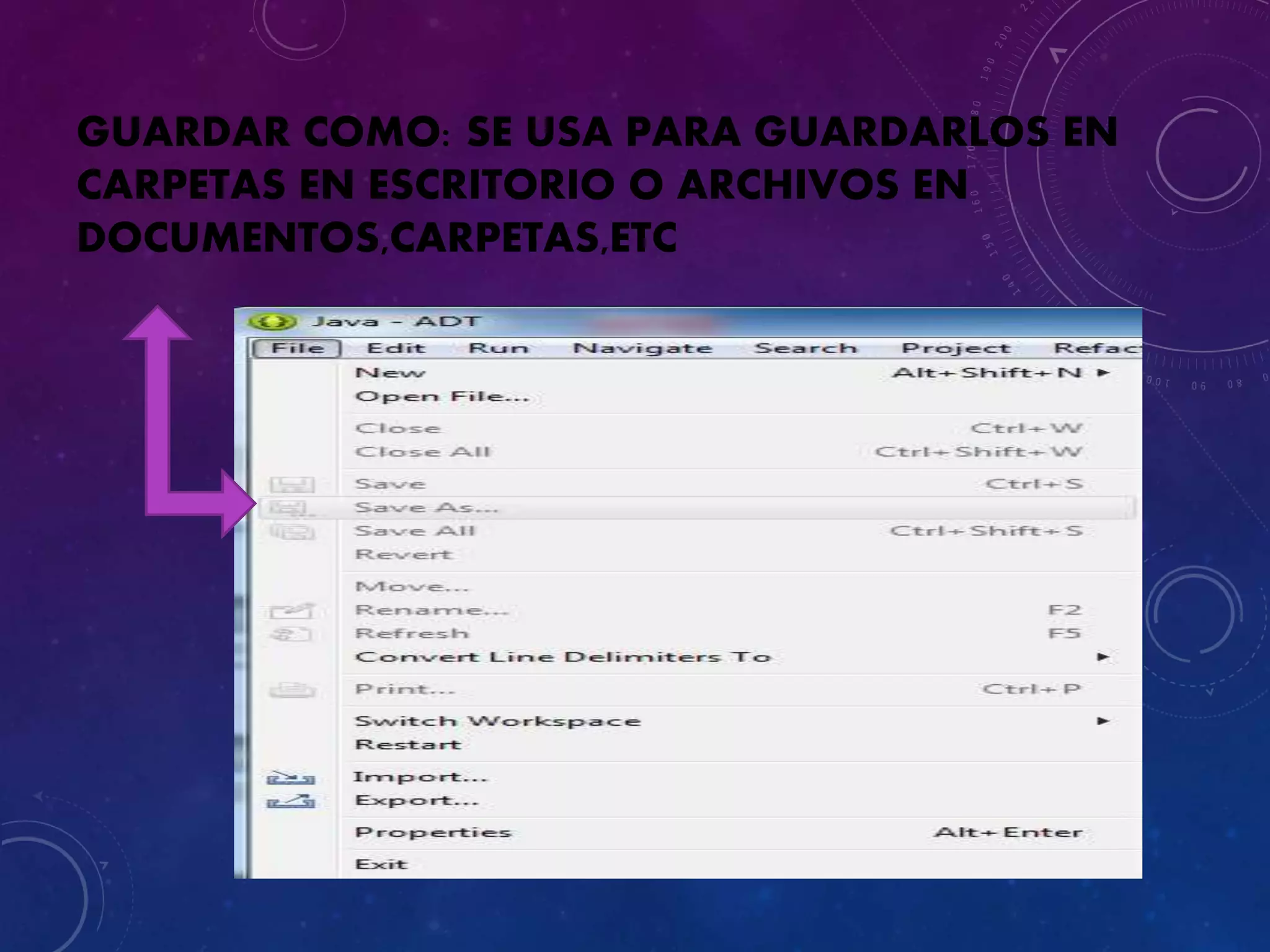Click the Ctrl+S shortcut text

[x=1034, y=484]
